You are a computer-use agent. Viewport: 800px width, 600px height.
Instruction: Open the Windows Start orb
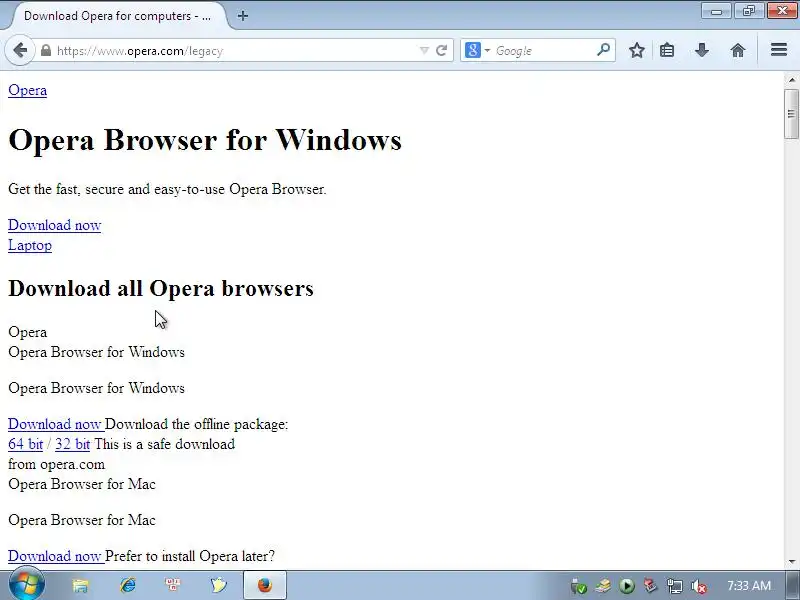(x=27, y=585)
